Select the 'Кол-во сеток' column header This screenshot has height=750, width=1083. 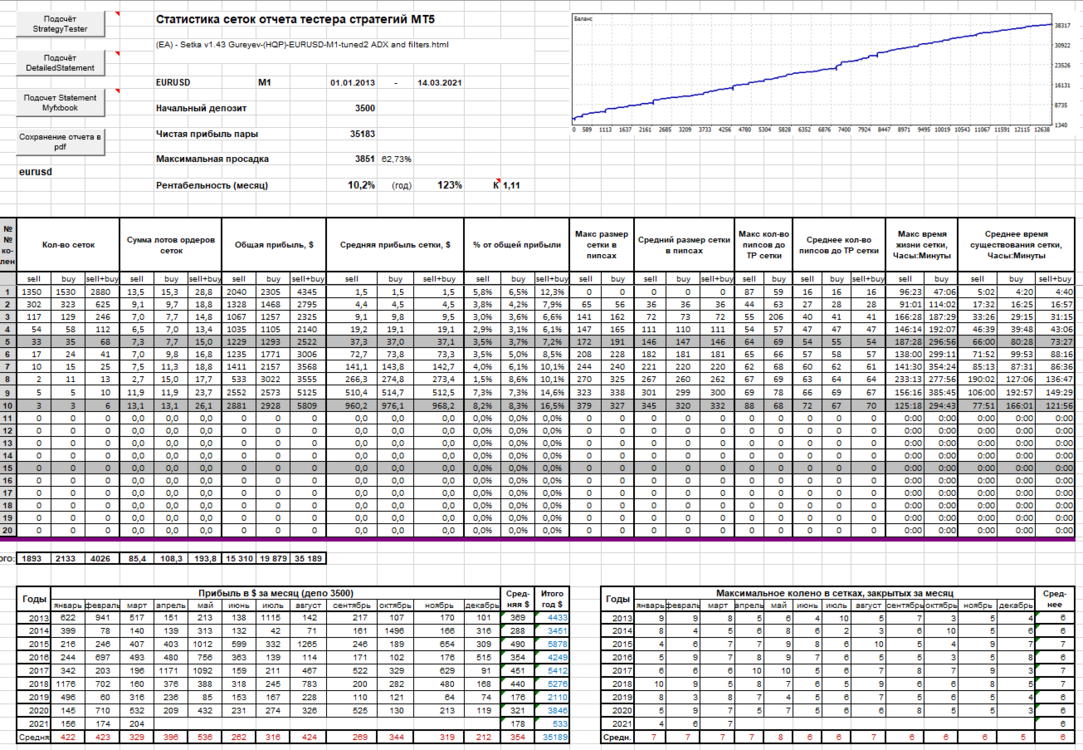pyautogui.click(x=68, y=244)
